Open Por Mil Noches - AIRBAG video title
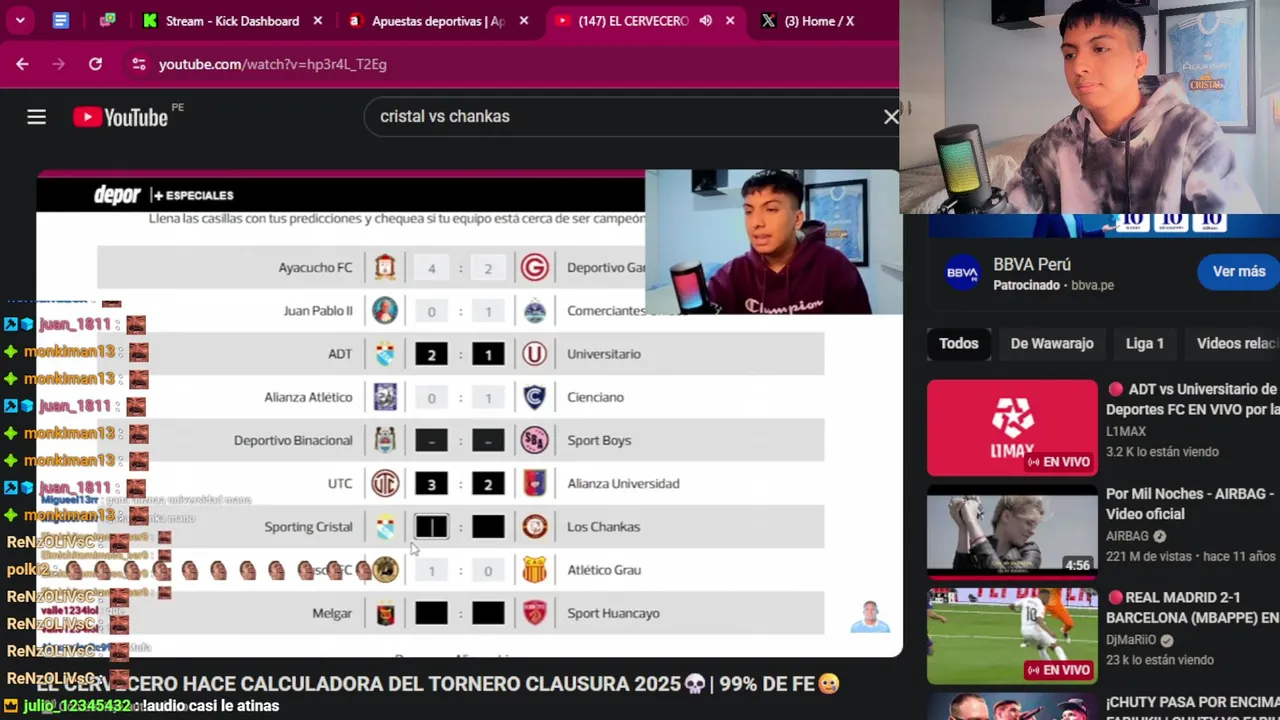This screenshot has height=720, width=1280. pyautogui.click(x=1189, y=503)
